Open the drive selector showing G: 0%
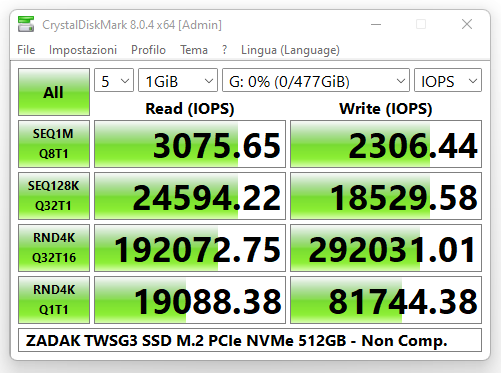 [316, 80]
